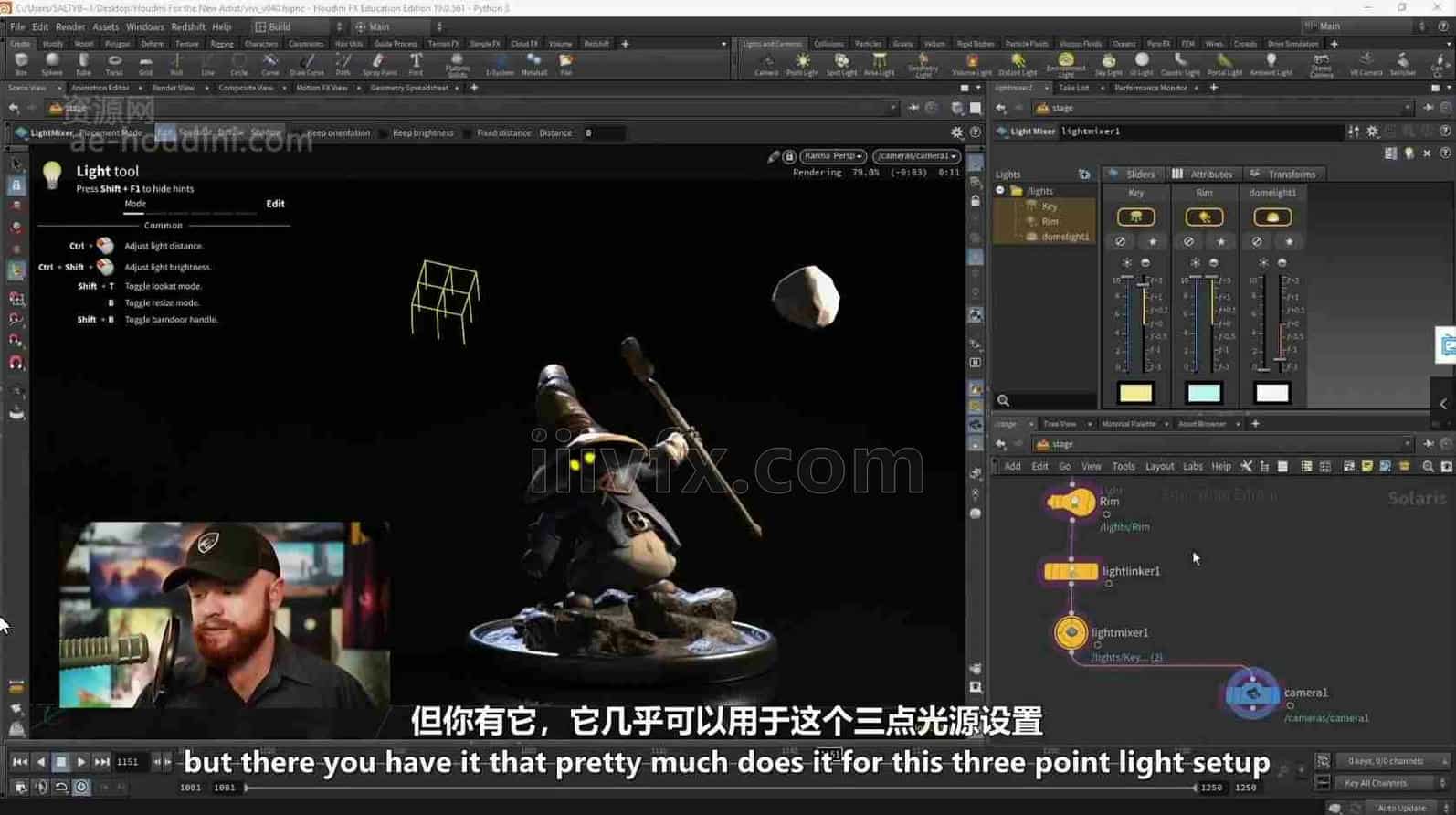Screen dimensions: 1456x815
Task: Open the Render menu
Action: coord(69,26)
